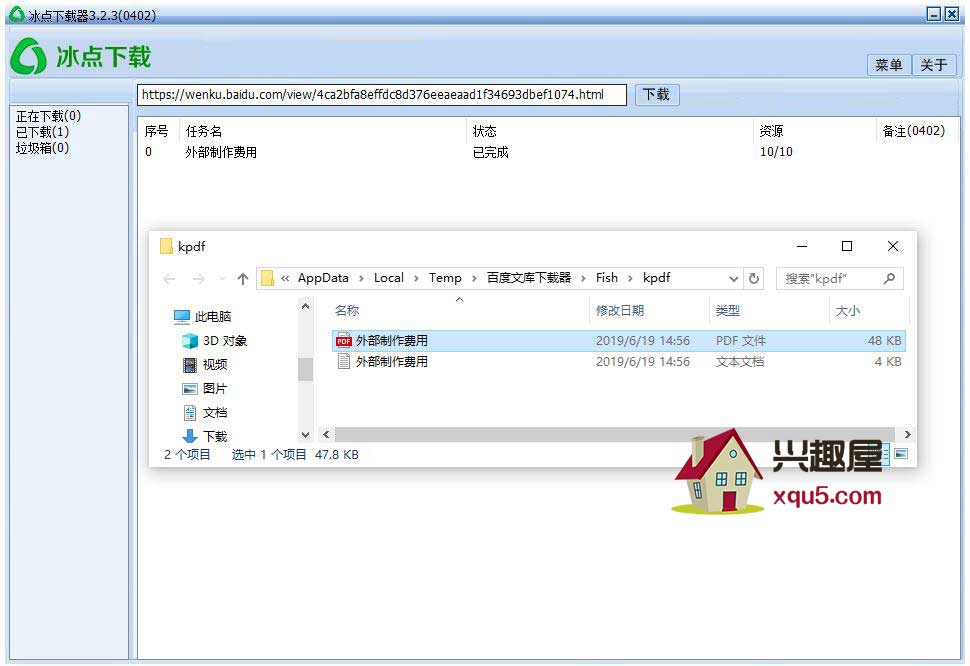
Task: Navigate to AppData in the breadcrumb
Action: [x=323, y=278]
